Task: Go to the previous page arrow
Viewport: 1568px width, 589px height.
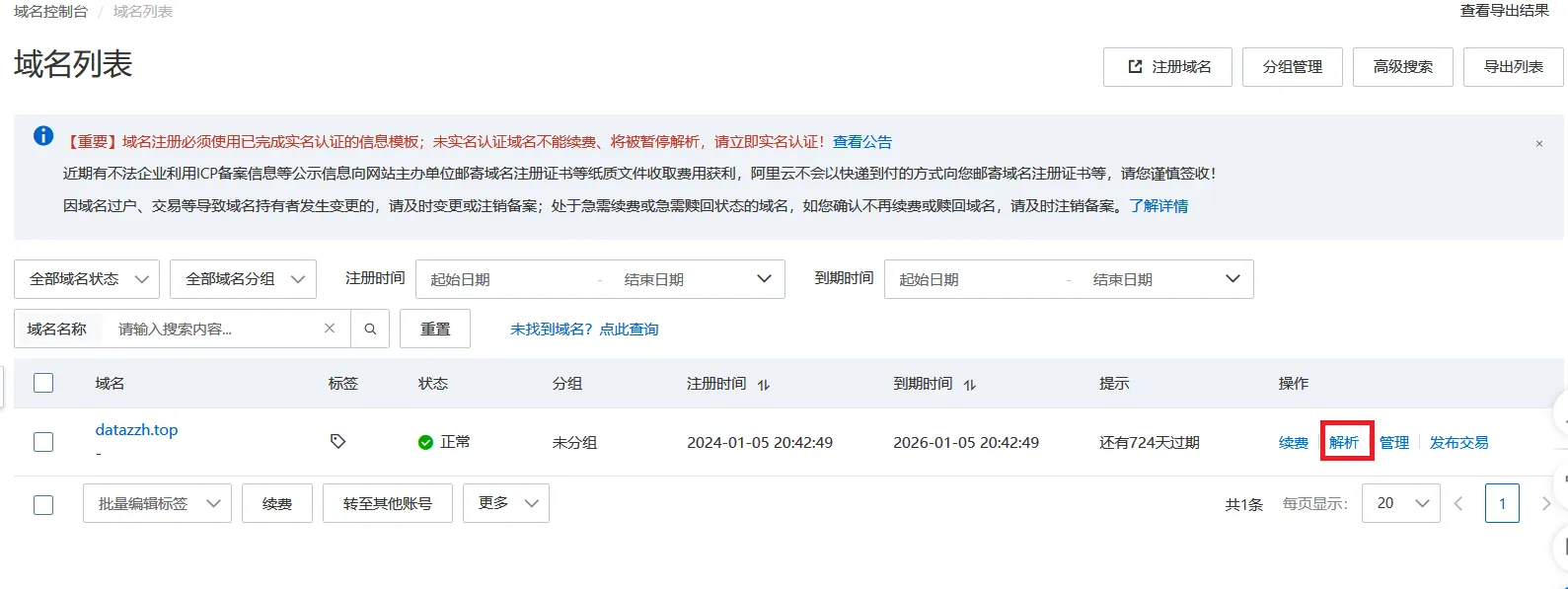Action: tap(1458, 504)
